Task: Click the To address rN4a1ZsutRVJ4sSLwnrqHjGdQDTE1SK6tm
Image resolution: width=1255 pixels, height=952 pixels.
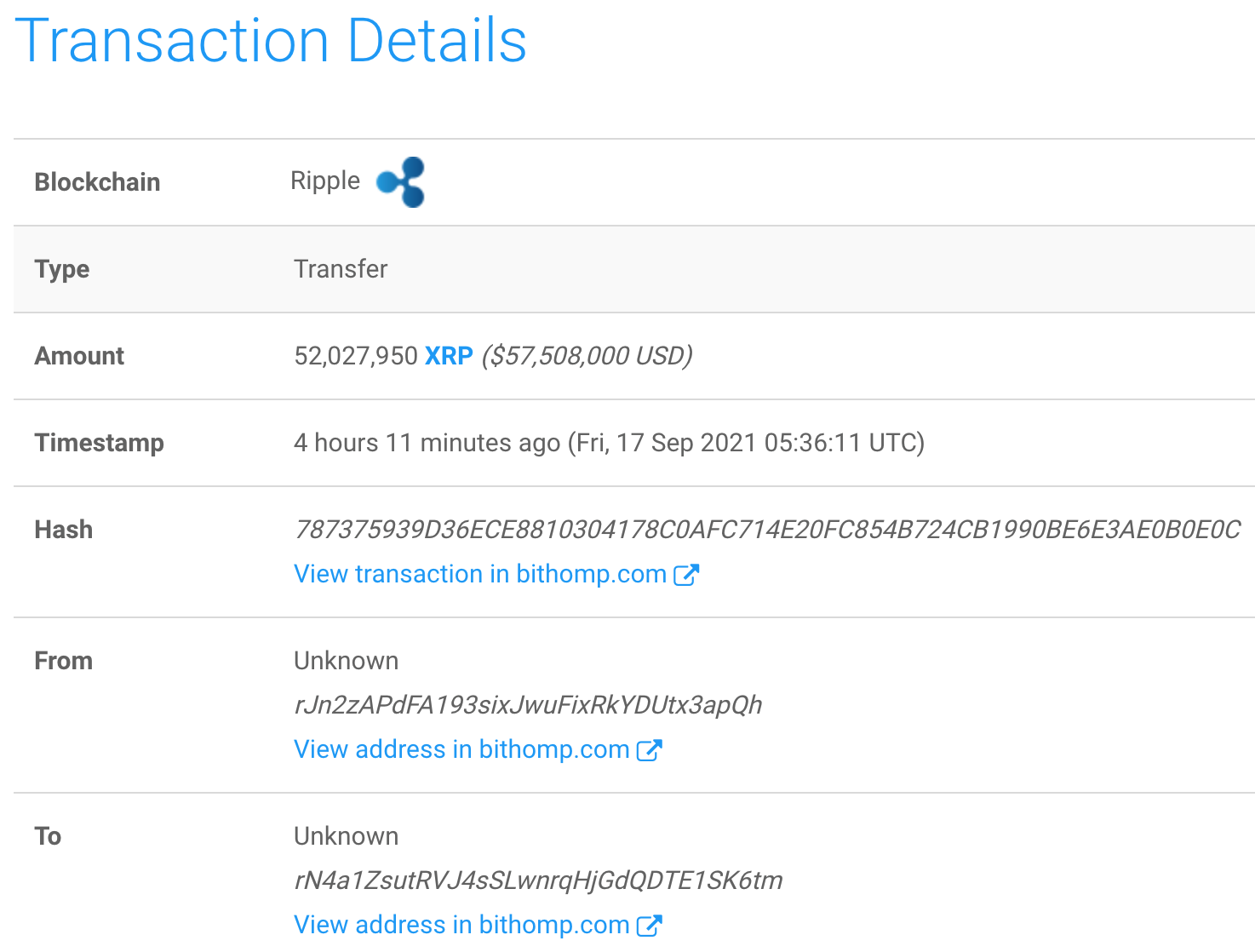Action: [538, 880]
